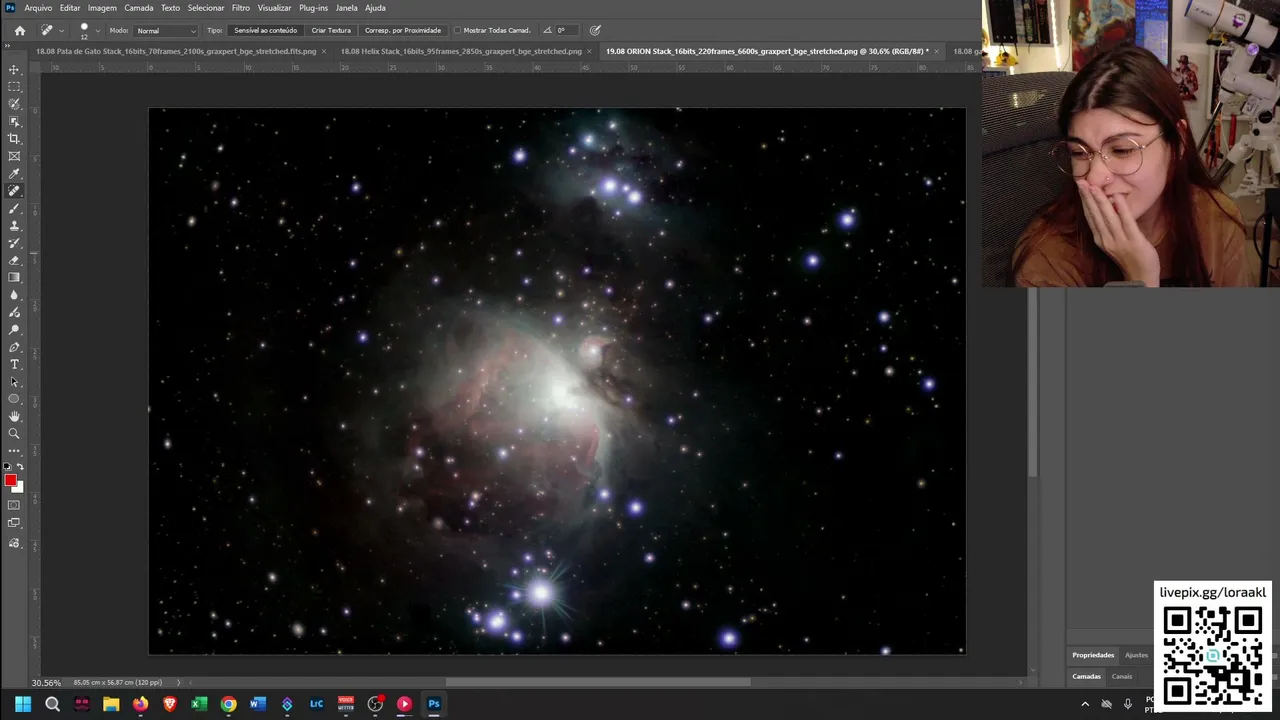Open Lightroom Classic from the taskbar
Screen dimensions: 1280x720
316,704
